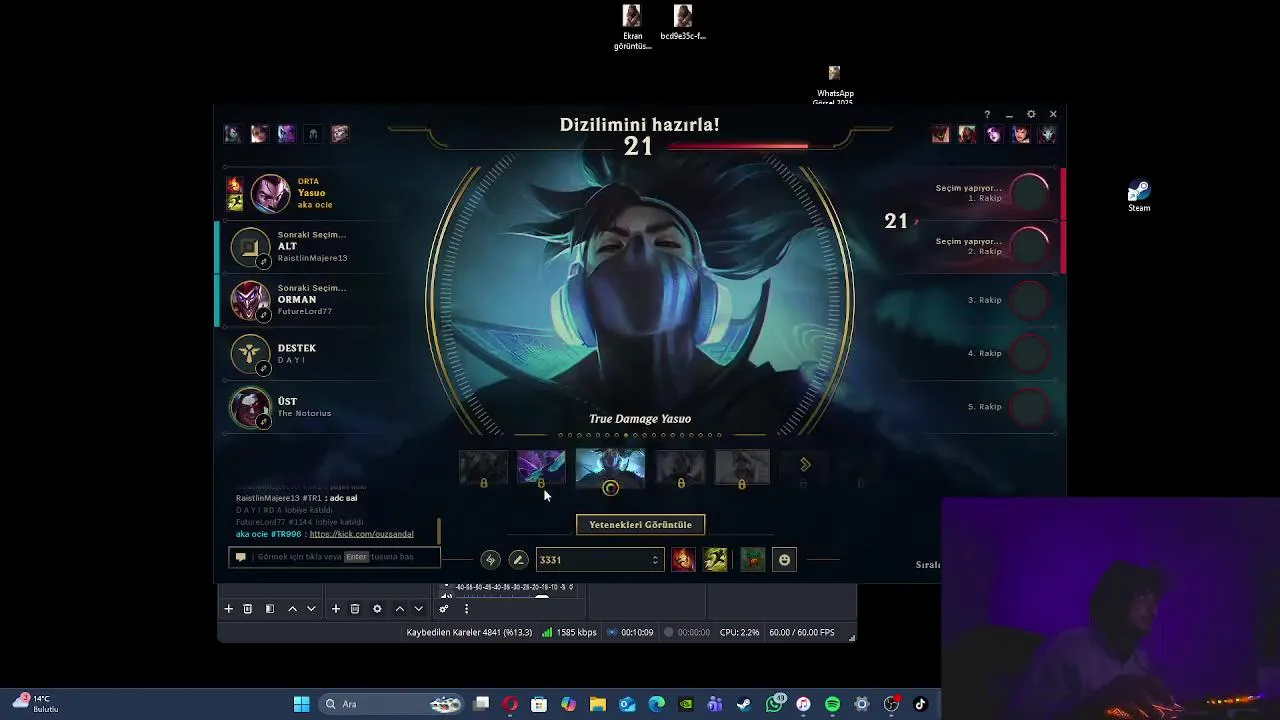1280x720 pixels.
Task: Add a scene with OBS plus button
Action: [228, 608]
